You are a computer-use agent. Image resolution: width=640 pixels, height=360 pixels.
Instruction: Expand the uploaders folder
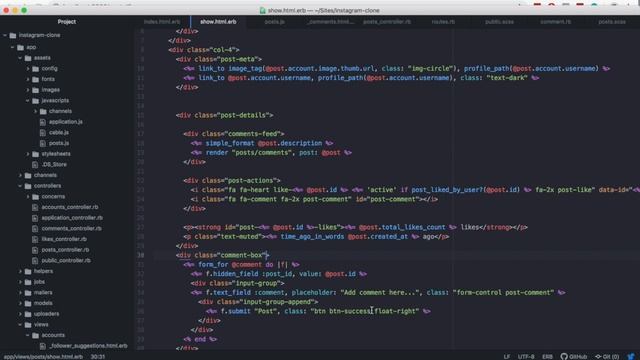pos(20,314)
